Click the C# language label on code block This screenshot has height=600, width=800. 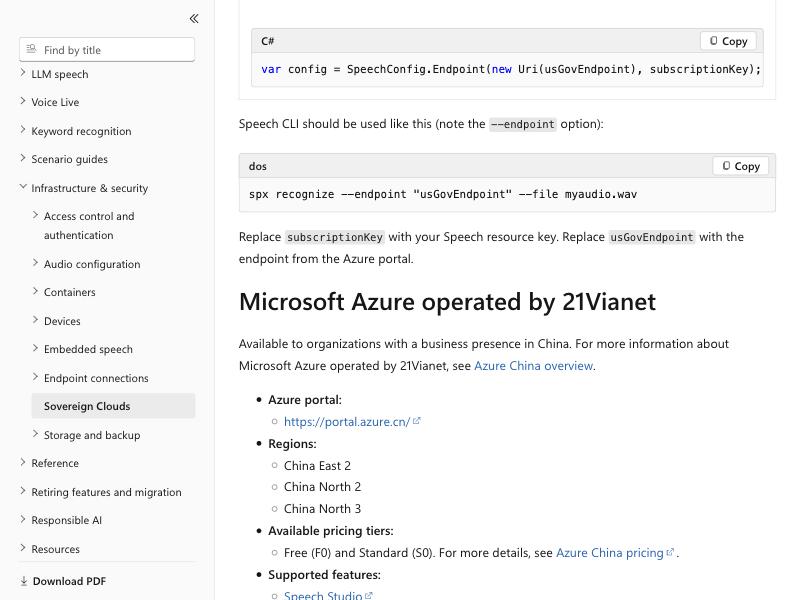pos(268,41)
